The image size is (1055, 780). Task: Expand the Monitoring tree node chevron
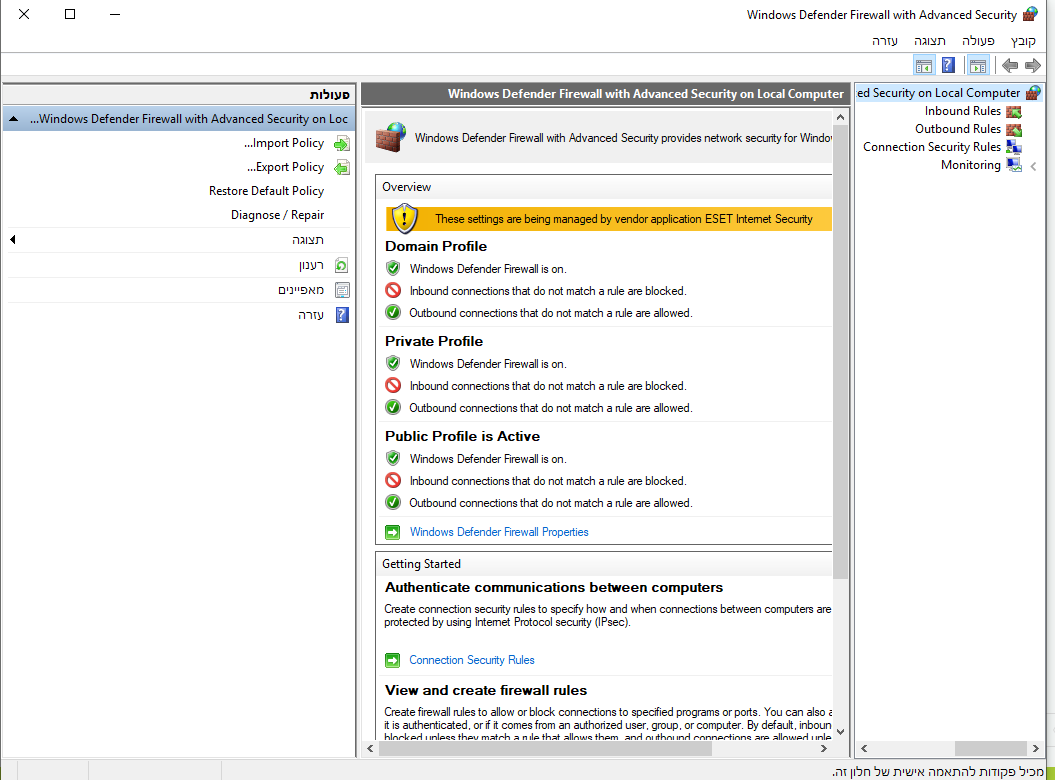click(1033, 166)
